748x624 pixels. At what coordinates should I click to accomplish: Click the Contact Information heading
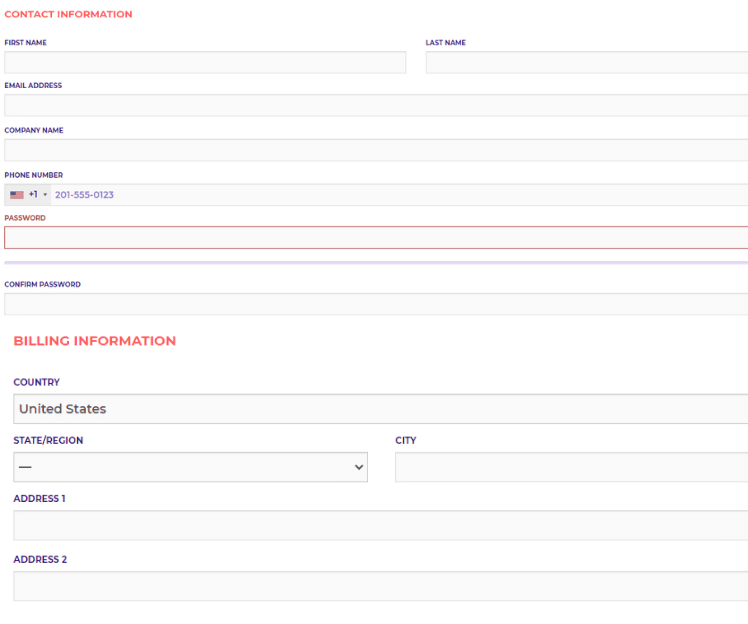click(x=68, y=15)
